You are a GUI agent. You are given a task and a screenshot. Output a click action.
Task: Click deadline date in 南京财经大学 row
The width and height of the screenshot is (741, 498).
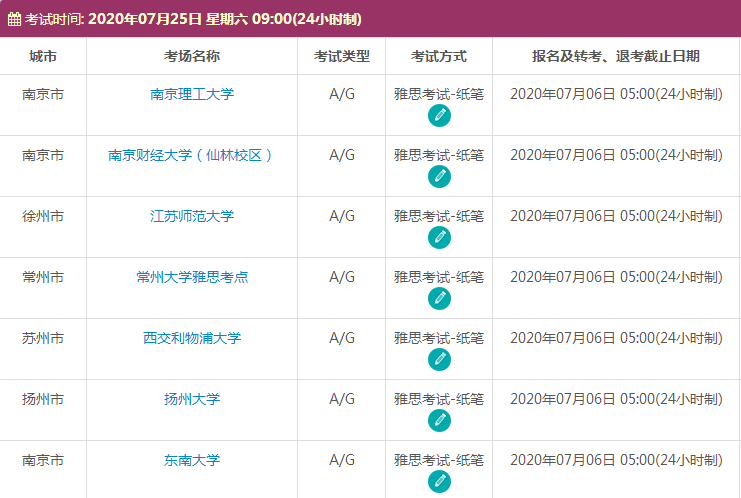pos(616,155)
